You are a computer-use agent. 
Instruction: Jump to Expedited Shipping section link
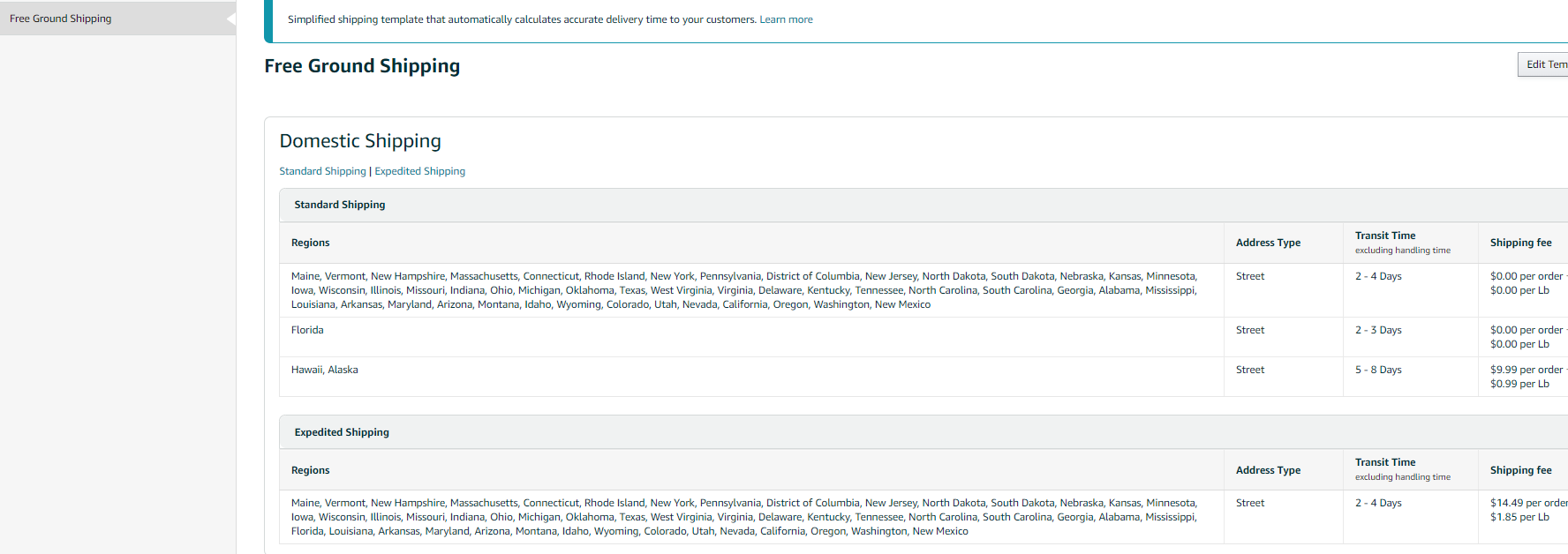click(419, 171)
